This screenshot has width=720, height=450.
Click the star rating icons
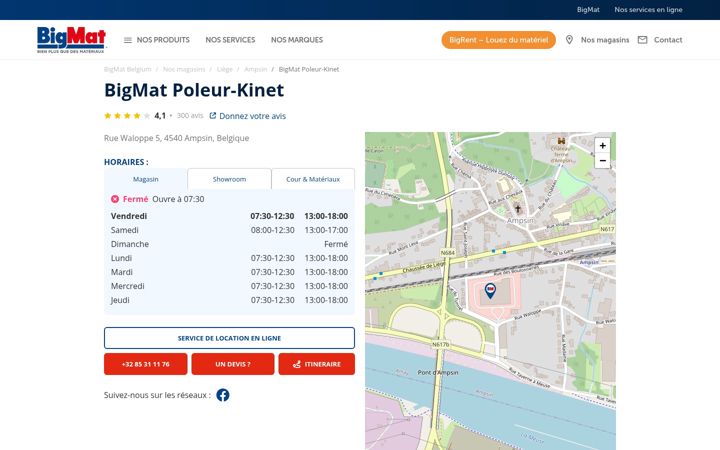tap(127, 116)
